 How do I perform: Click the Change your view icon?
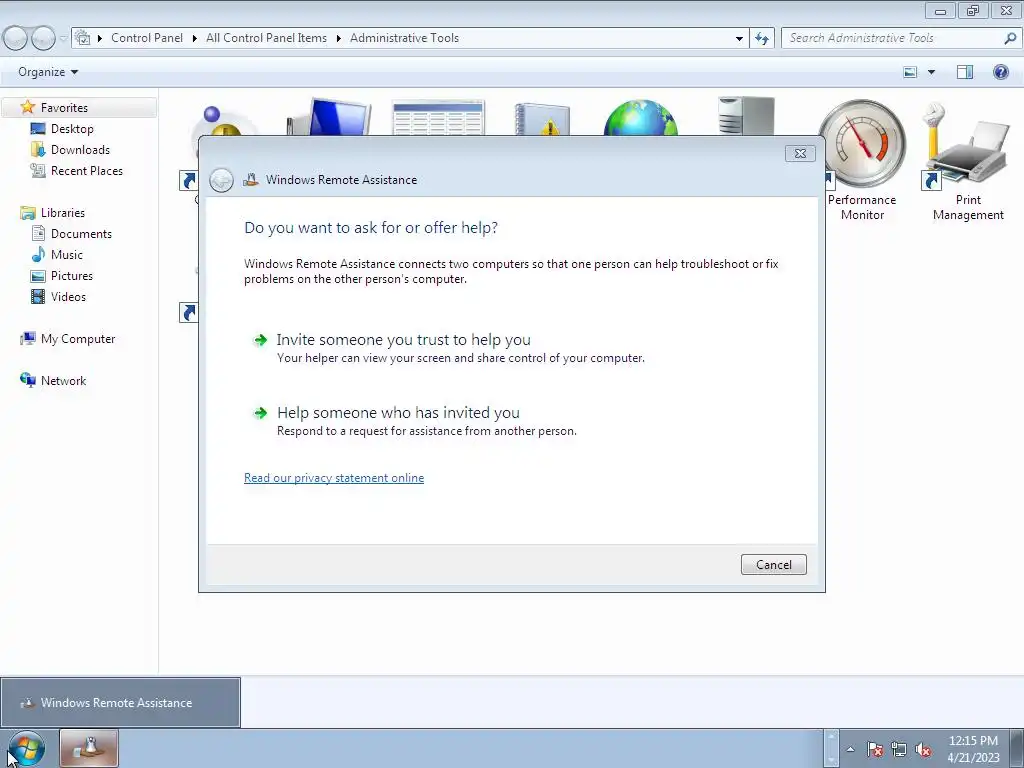tap(910, 72)
